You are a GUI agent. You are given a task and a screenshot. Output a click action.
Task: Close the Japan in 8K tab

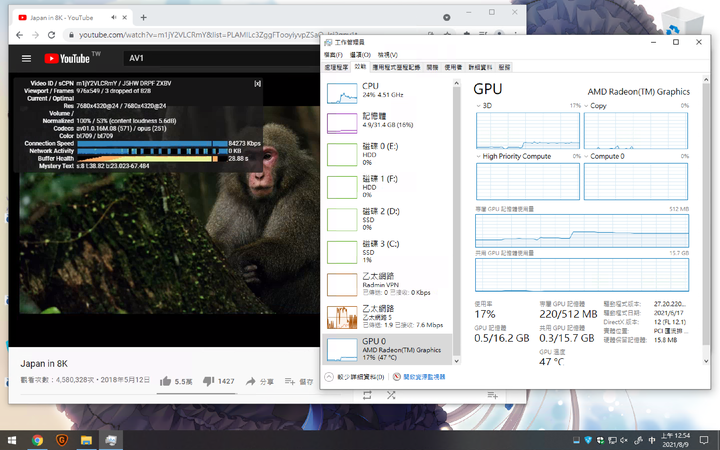[124, 17]
